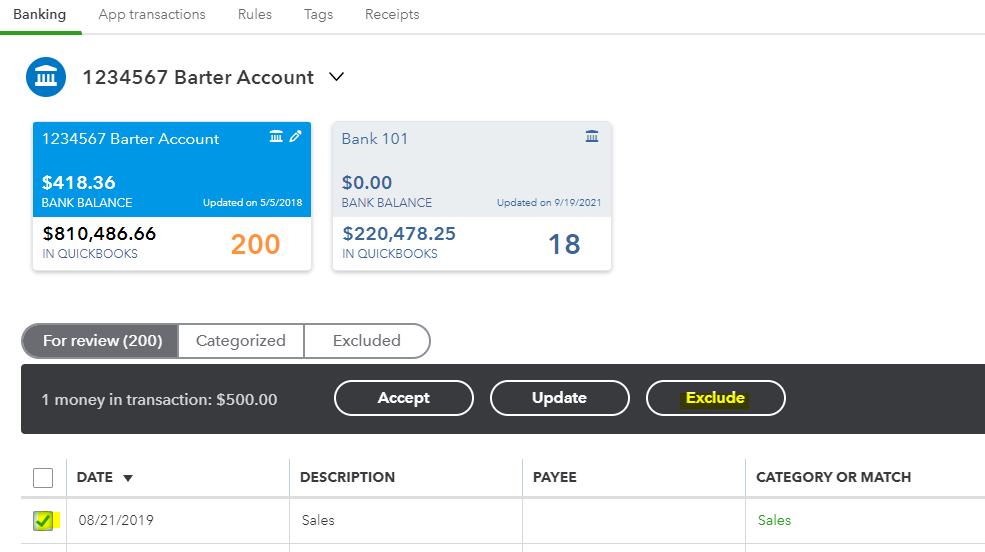Image resolution: width=985 pixels, height=552 pixels.
Task: Select the Banking tab
Action: [x=40, y=15]
